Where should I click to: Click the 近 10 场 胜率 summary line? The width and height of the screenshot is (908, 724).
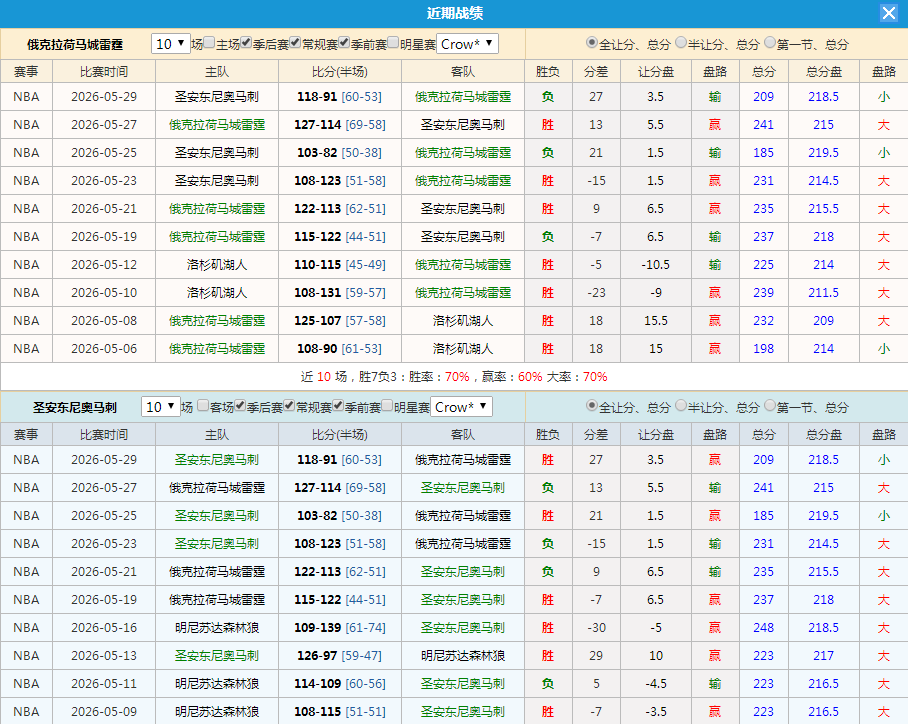(454, 377)
